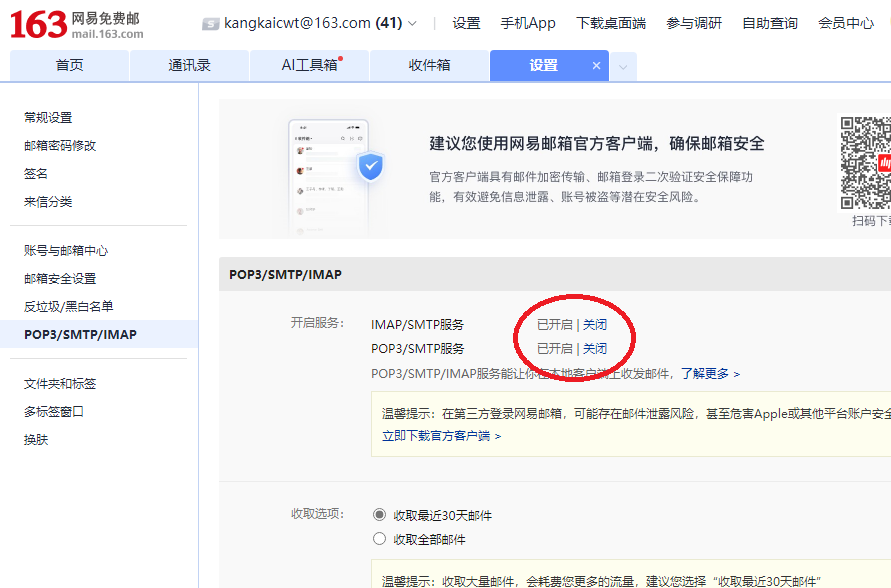Click the QR code image in the banner
The image size is (891, 588).
(866, 161)
